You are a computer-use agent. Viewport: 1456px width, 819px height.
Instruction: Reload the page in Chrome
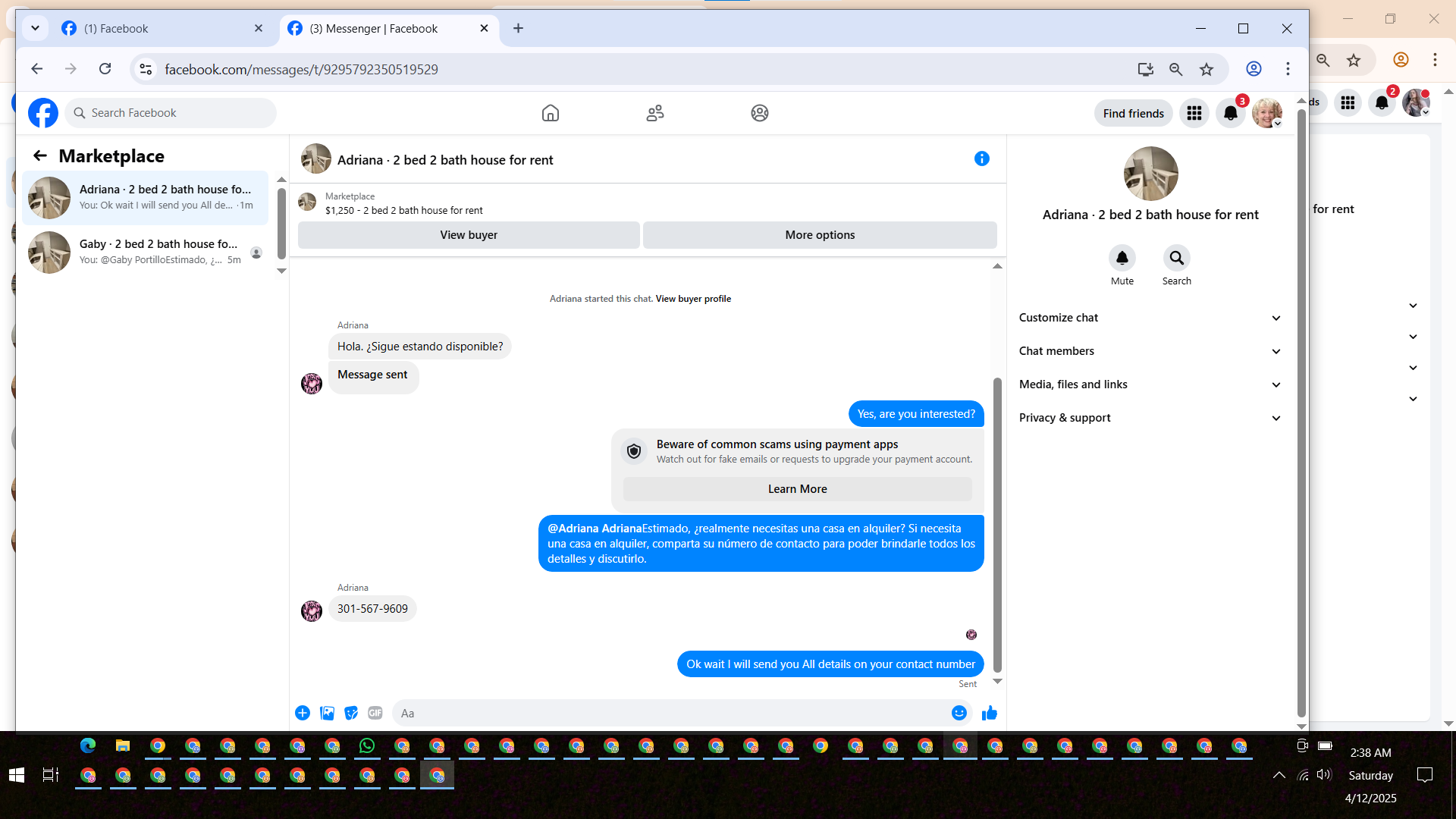point(105,69)
